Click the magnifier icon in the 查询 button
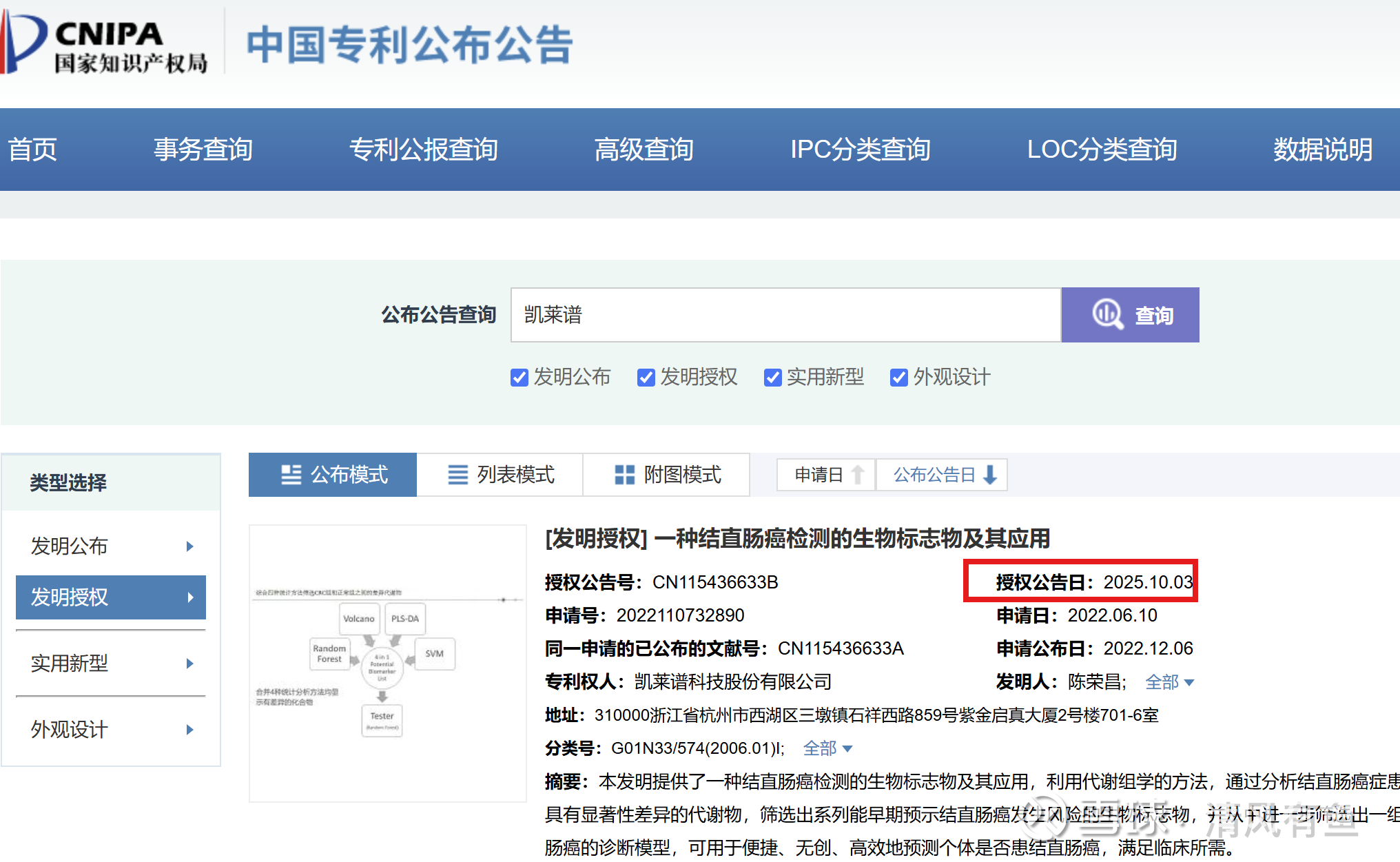 tap(1106, 315)
